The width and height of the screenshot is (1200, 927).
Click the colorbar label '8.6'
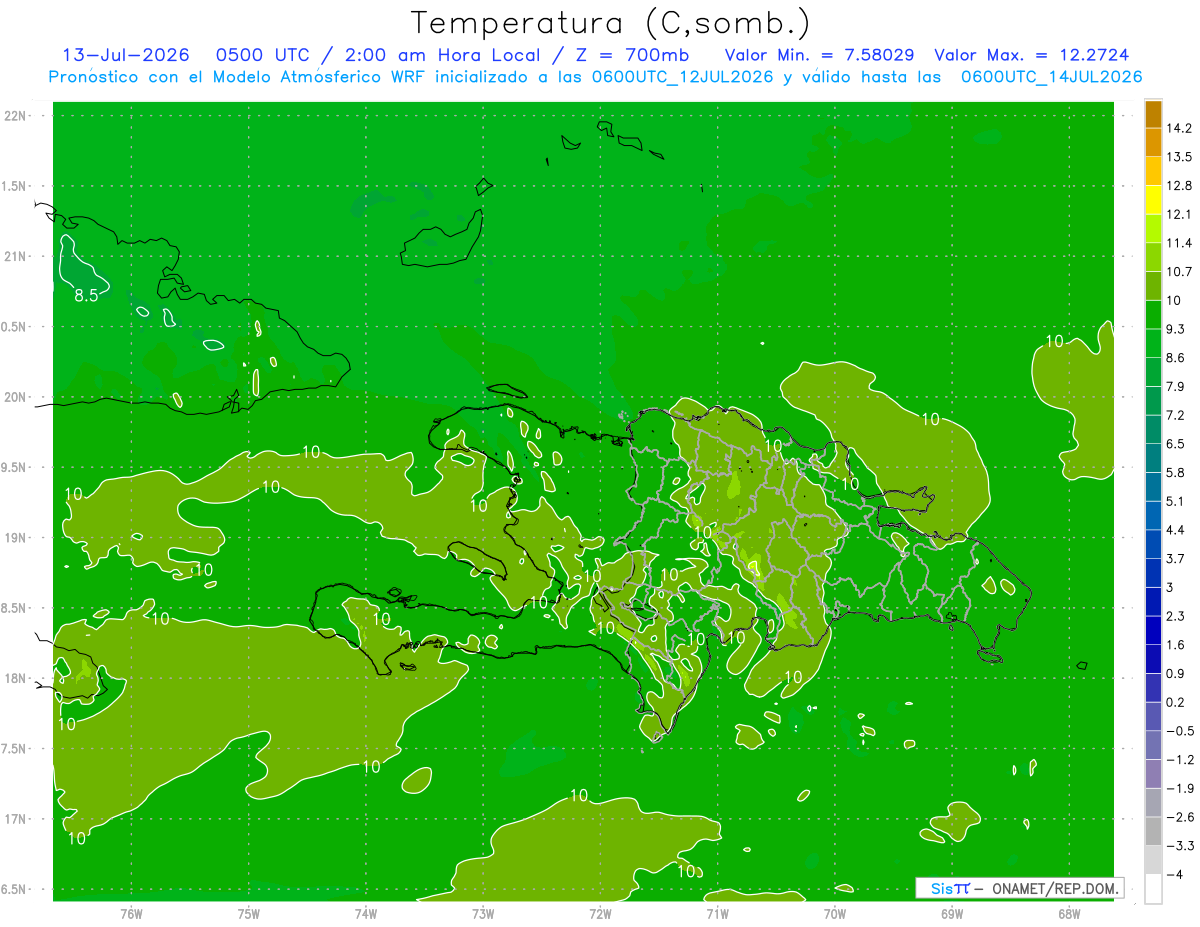1177,358
